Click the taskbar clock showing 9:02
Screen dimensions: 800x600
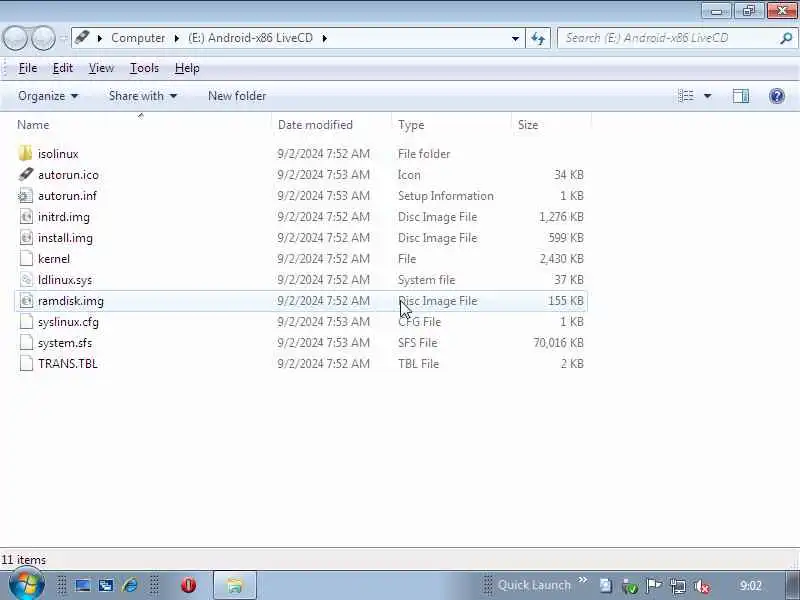751,586
